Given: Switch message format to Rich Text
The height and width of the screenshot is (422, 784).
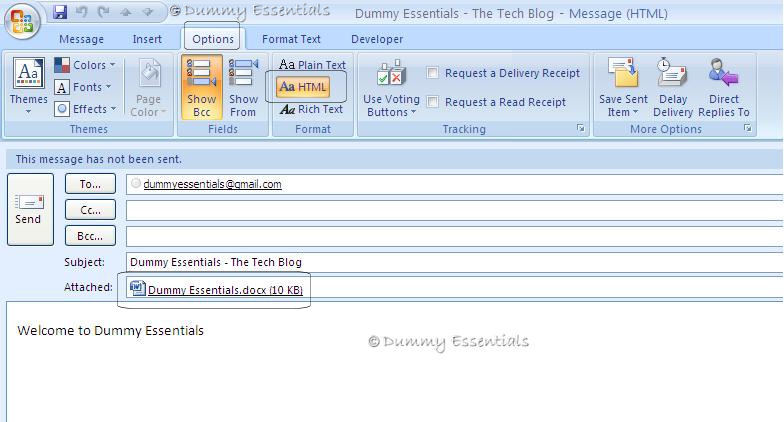Looking at the screenshot, I should [x=311, y=109].
